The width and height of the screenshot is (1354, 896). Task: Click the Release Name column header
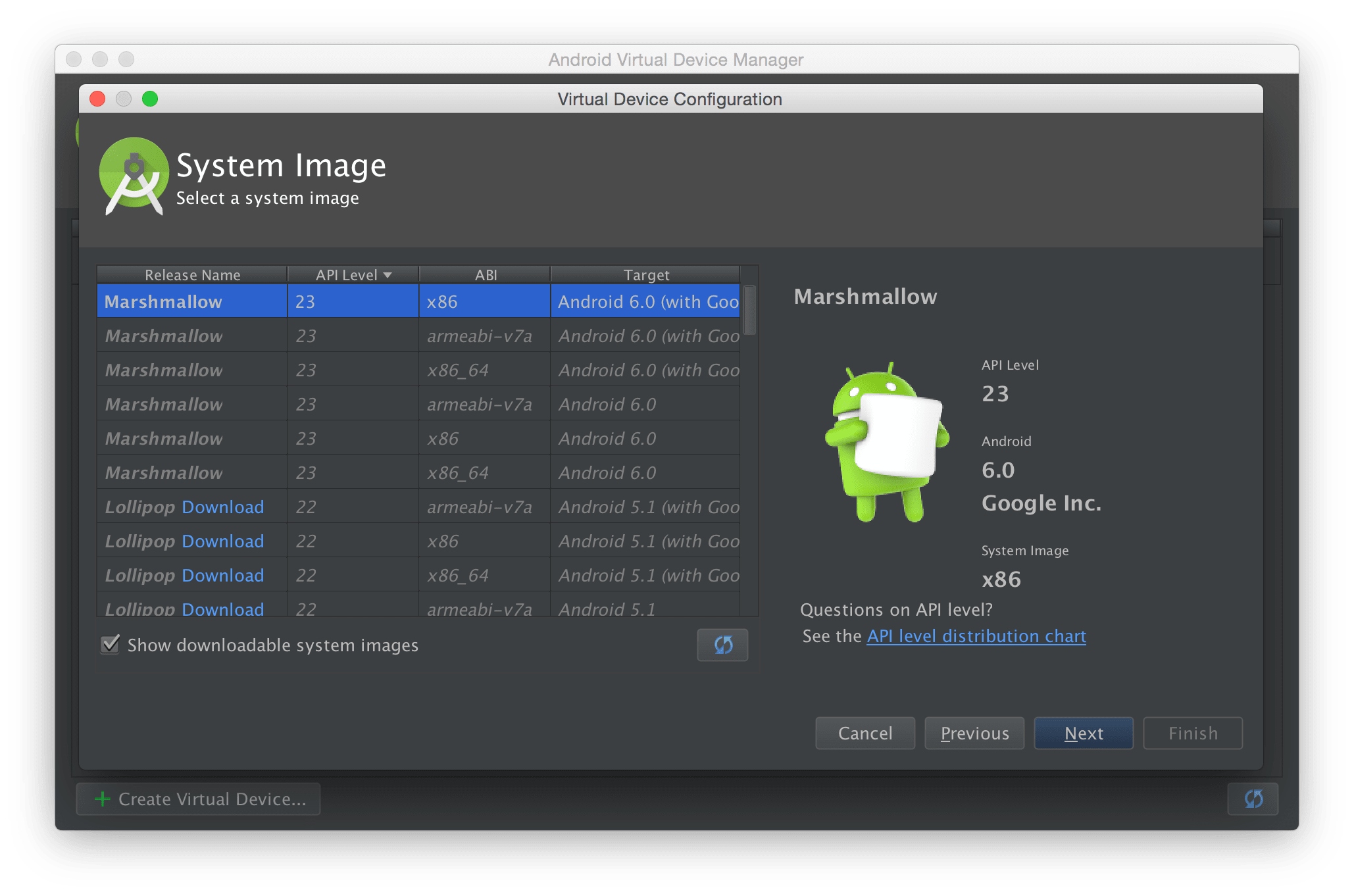point(191,274)
